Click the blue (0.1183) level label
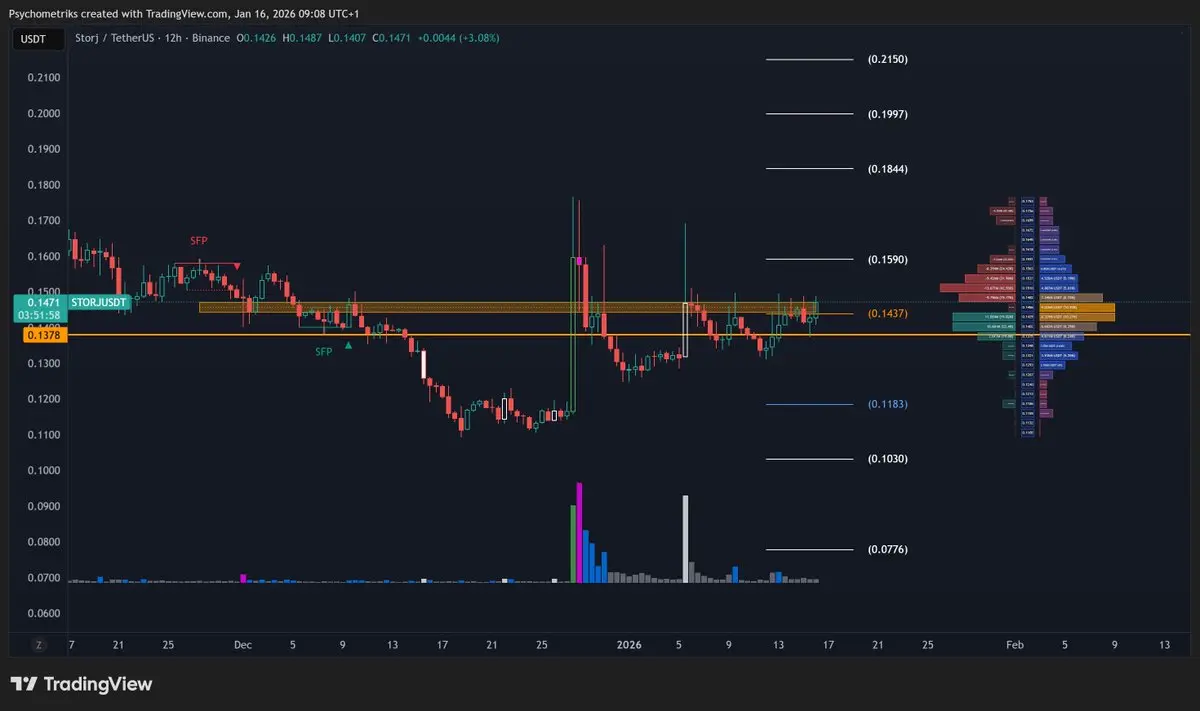Viewport: 1200px width, 711px height. 887,404
